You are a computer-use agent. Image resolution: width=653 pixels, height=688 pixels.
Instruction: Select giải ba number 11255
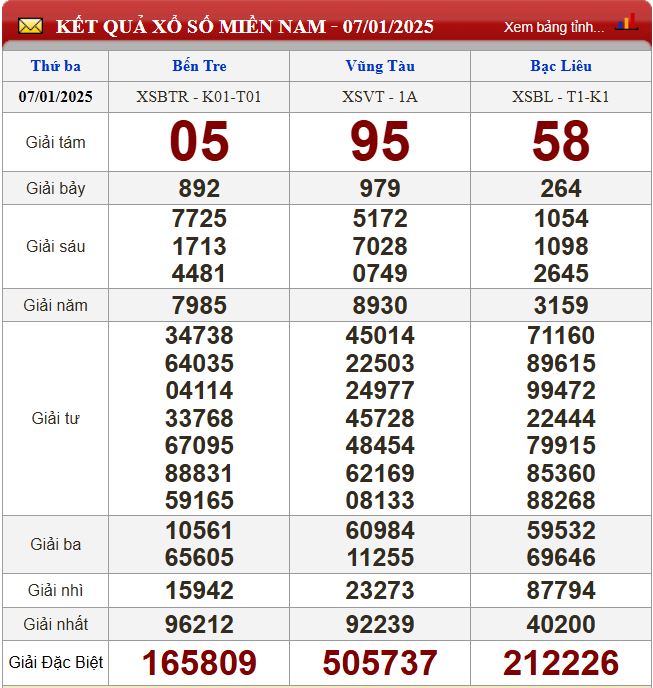tap(380, 557)
